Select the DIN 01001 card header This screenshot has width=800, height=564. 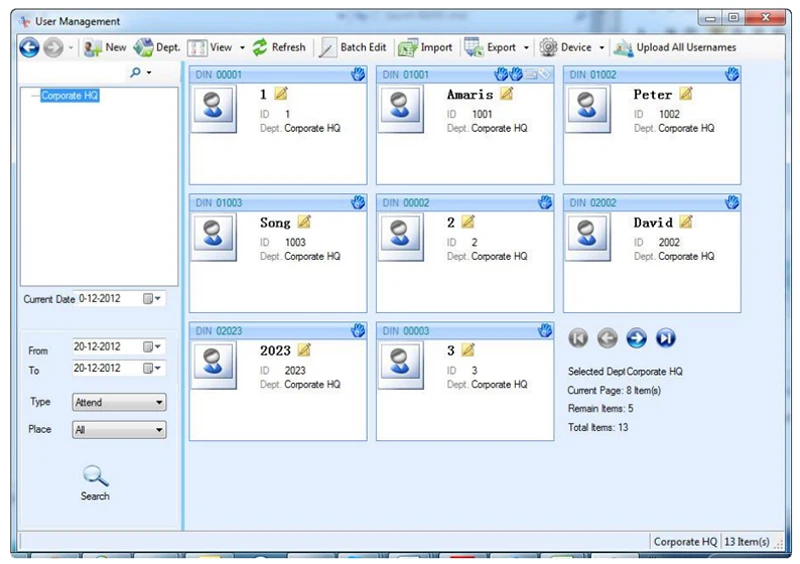click(465, 75)
